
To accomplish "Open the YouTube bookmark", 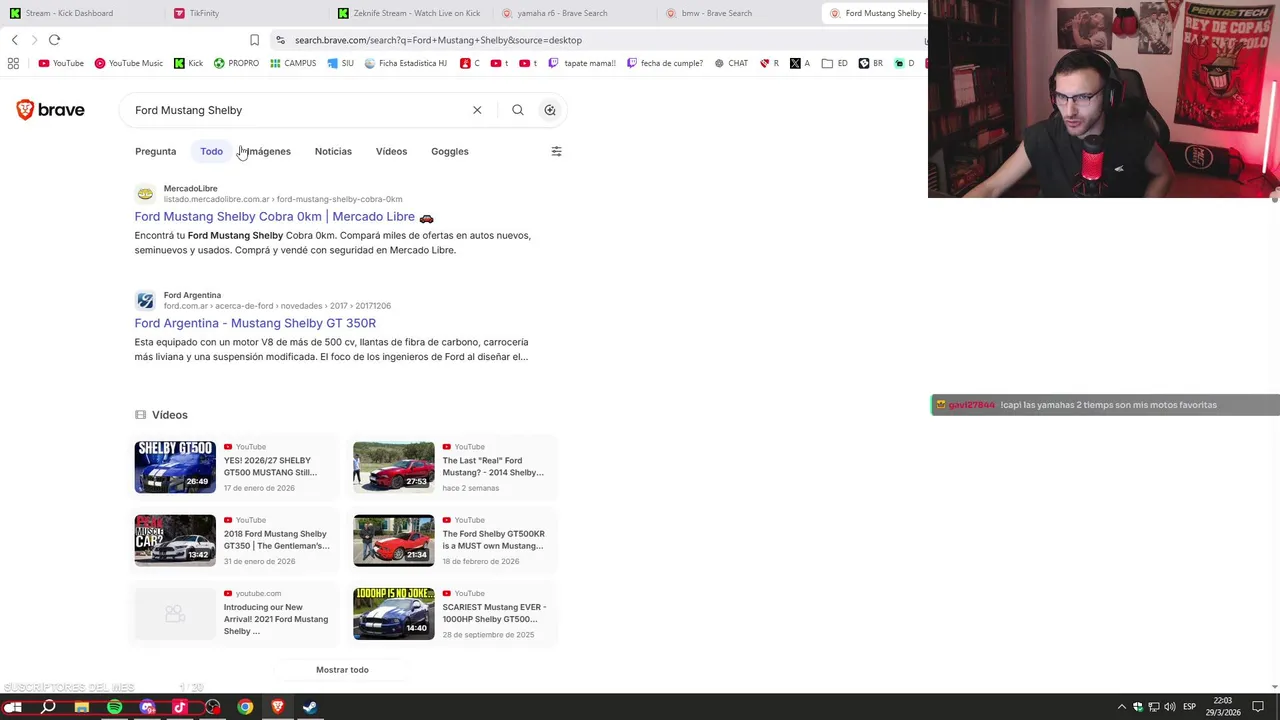I will coord(61,63).
